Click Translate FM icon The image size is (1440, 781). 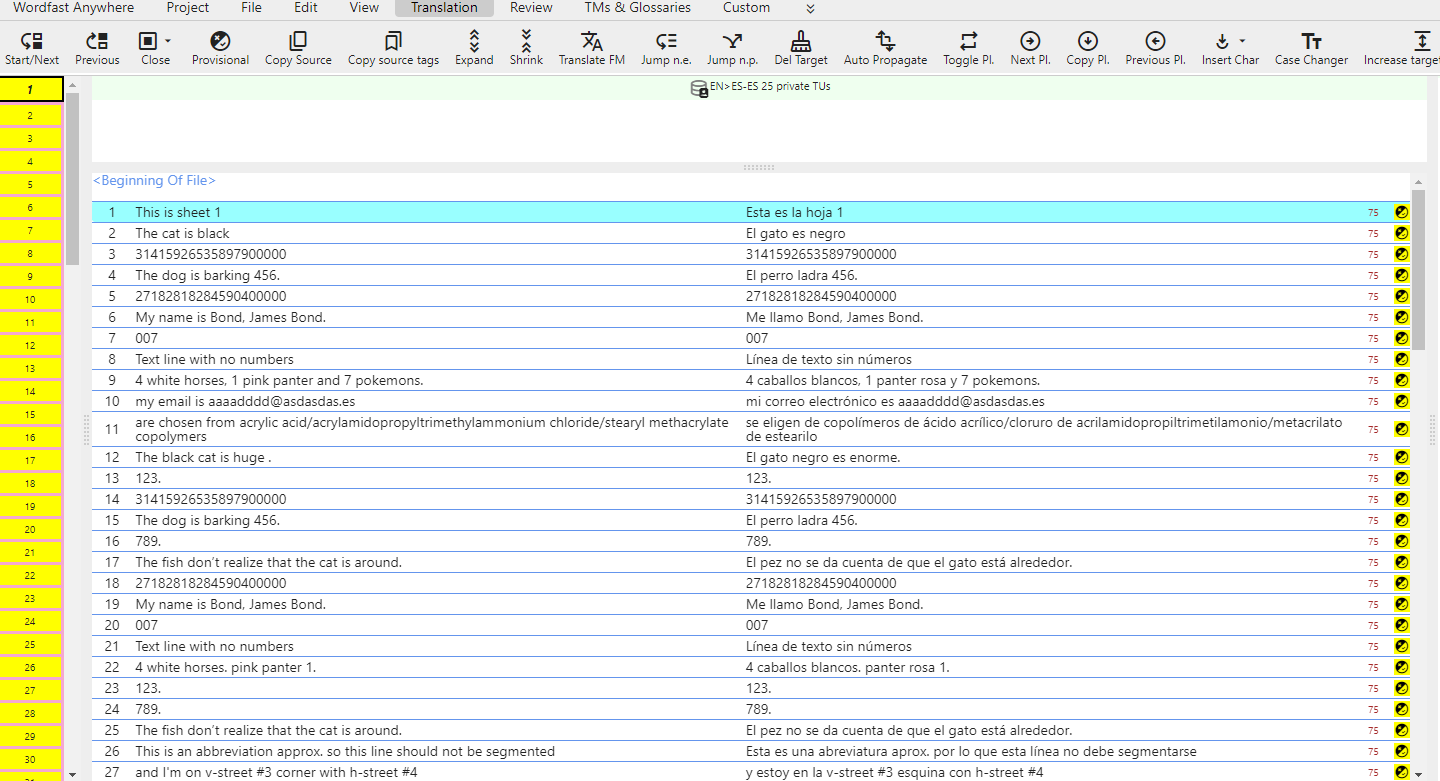coord(592,41)
